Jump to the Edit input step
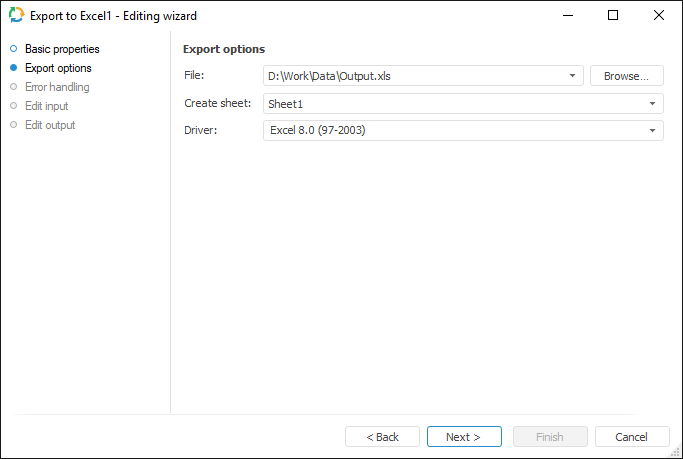The image size is (683, 459). pos(46,106)
